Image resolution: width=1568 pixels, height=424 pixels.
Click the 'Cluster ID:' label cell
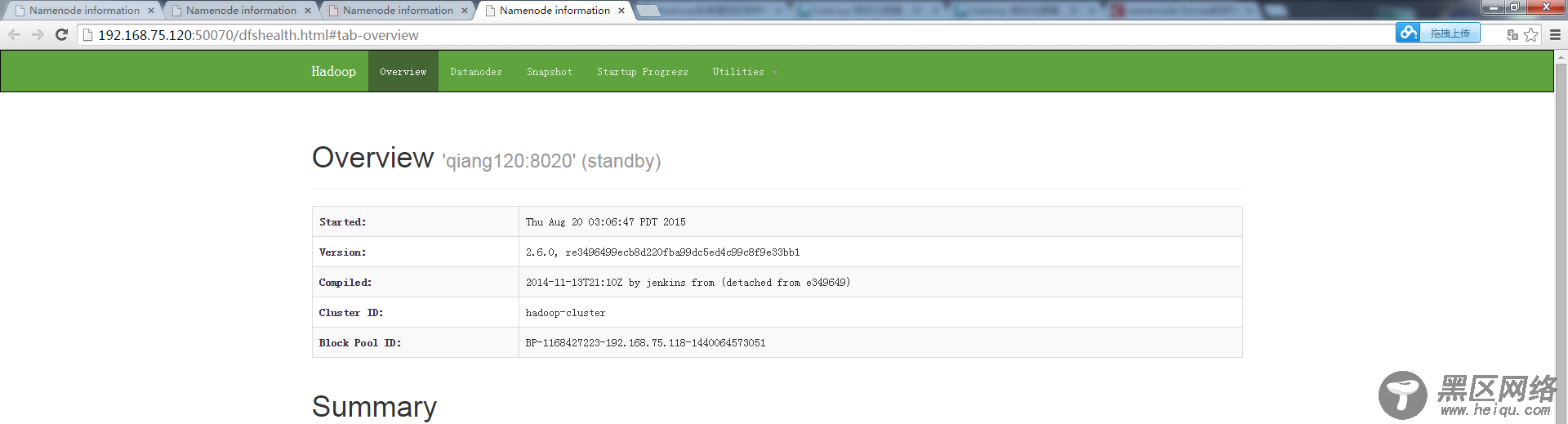416,313
